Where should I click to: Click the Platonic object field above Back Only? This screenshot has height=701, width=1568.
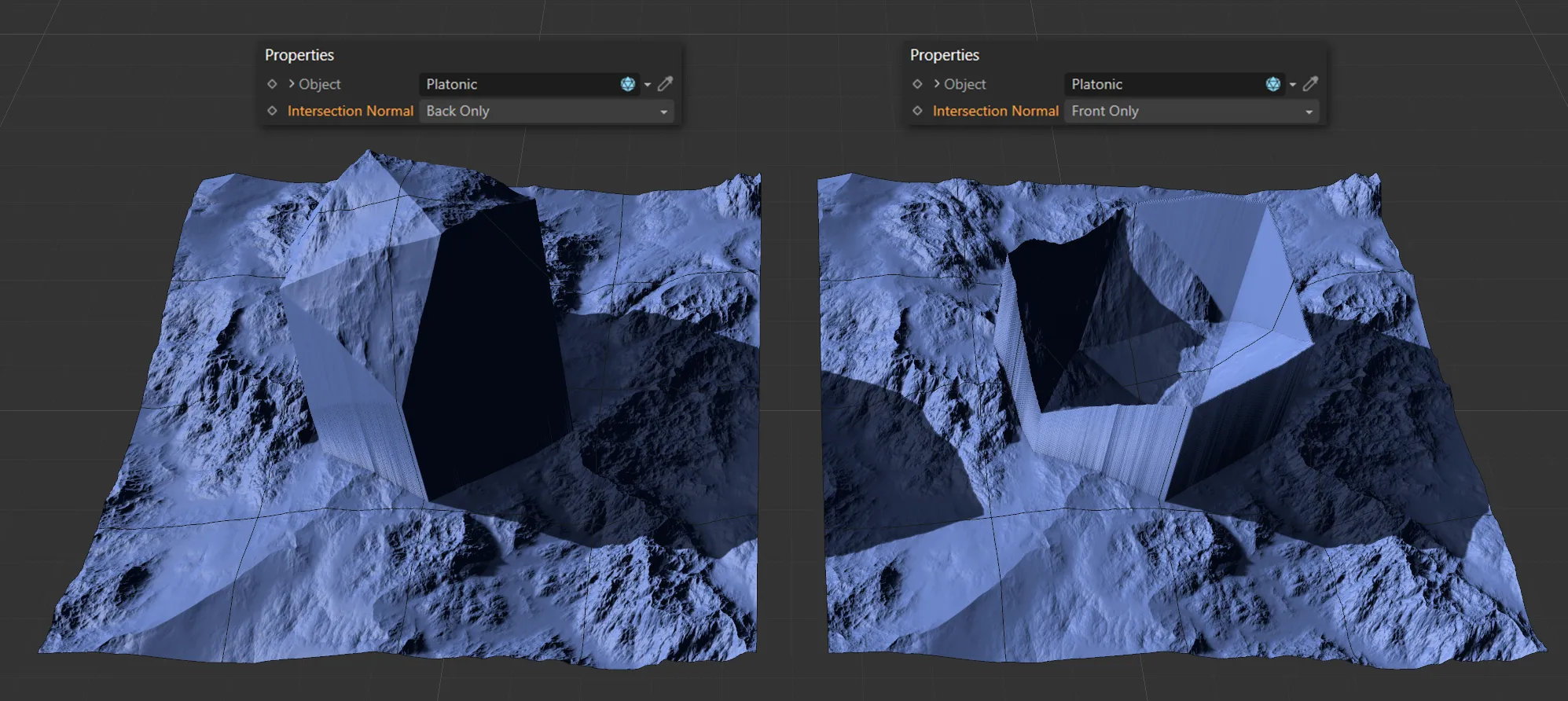(x=519, y=84)
